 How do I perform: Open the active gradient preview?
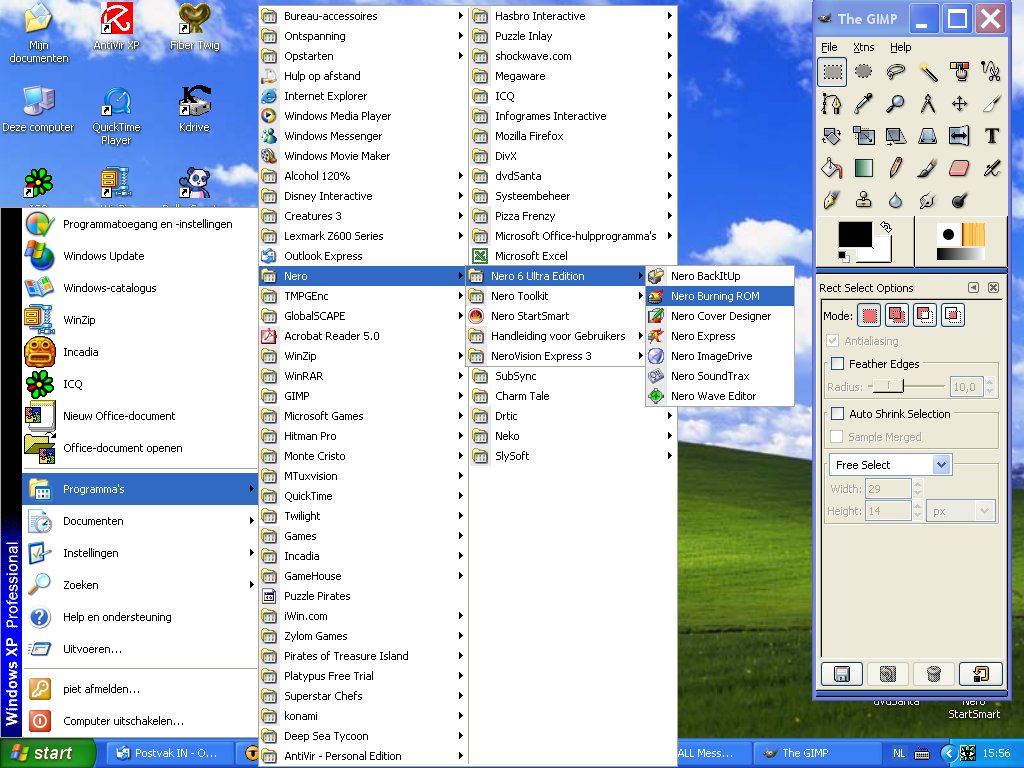960,254
